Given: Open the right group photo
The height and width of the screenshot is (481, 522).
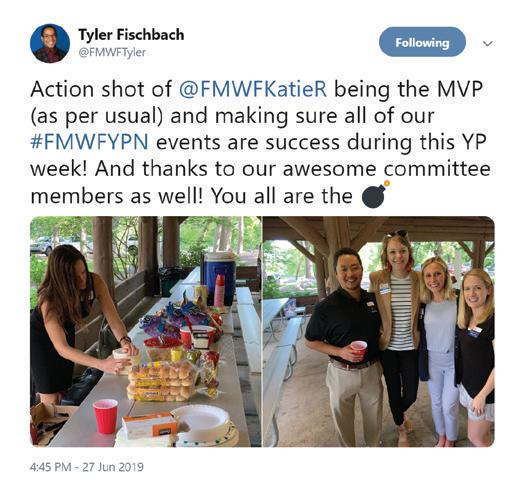Looking at the screenshot, I should (379, 331).
